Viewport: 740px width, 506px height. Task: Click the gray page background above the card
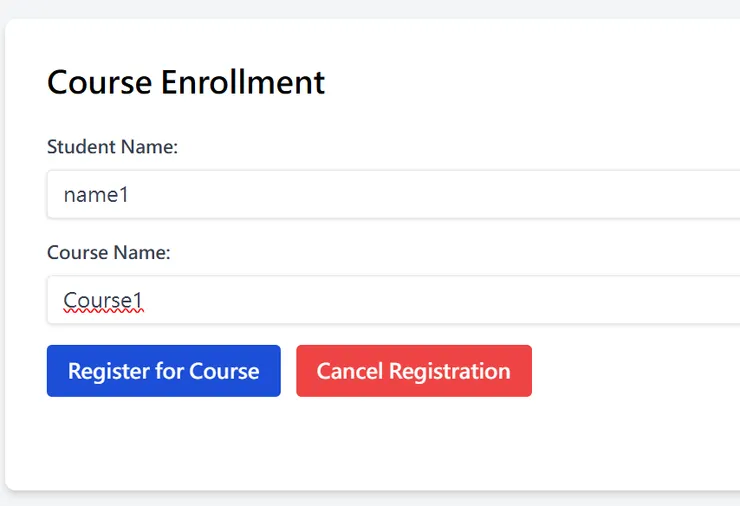[370, 8]
